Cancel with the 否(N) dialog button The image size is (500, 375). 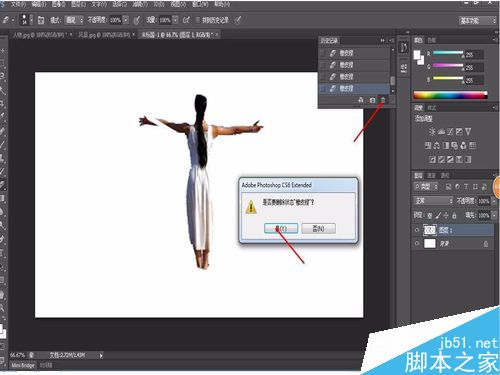coord(318,228)
